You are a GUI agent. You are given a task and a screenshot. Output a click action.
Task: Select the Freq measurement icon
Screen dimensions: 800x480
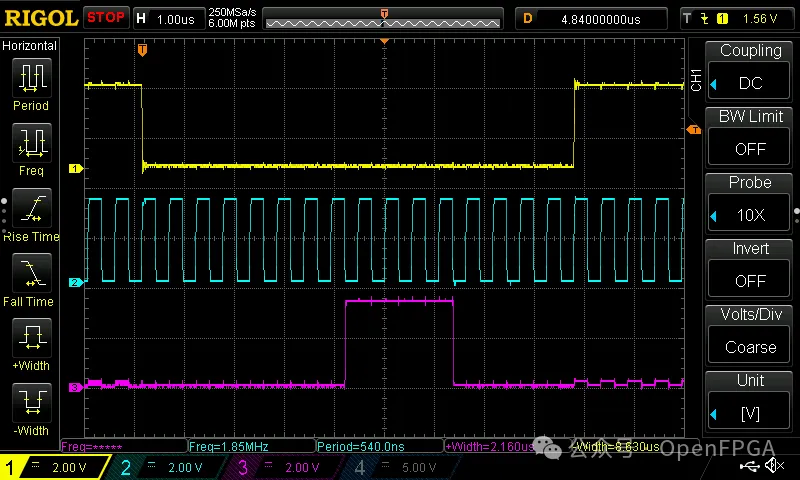pyautogui.click(x=32, y=142)
